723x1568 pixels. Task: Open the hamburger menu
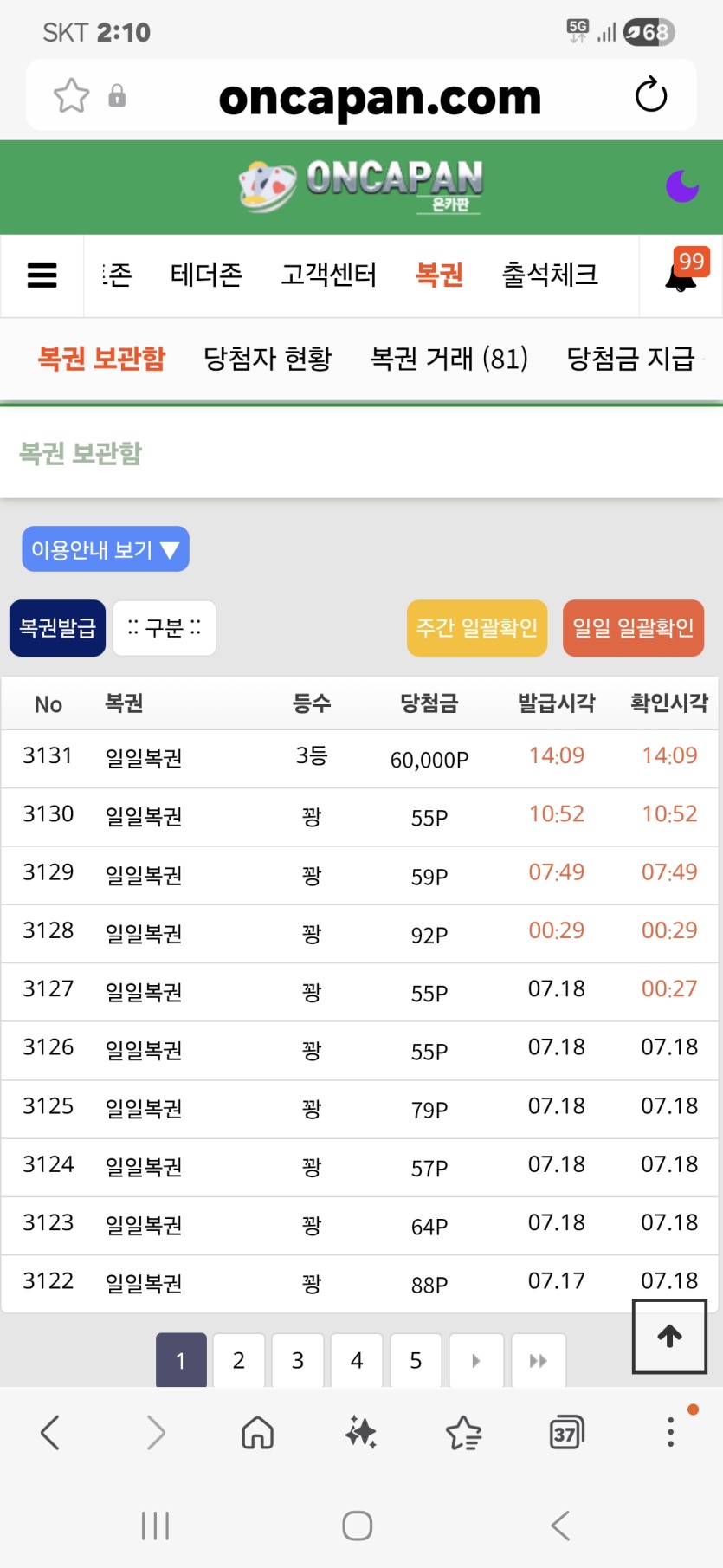tap(42, 275)
